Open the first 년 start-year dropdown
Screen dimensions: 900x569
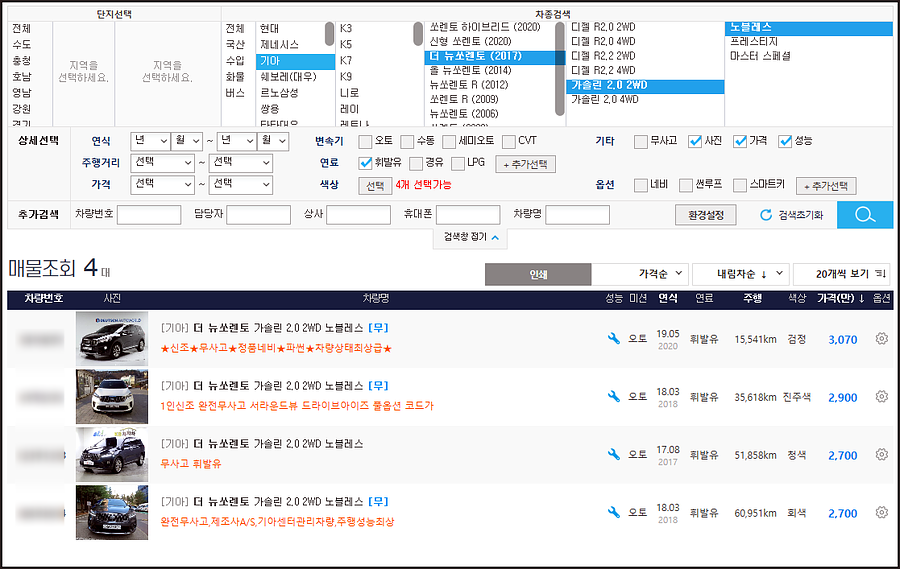(150, 141)
